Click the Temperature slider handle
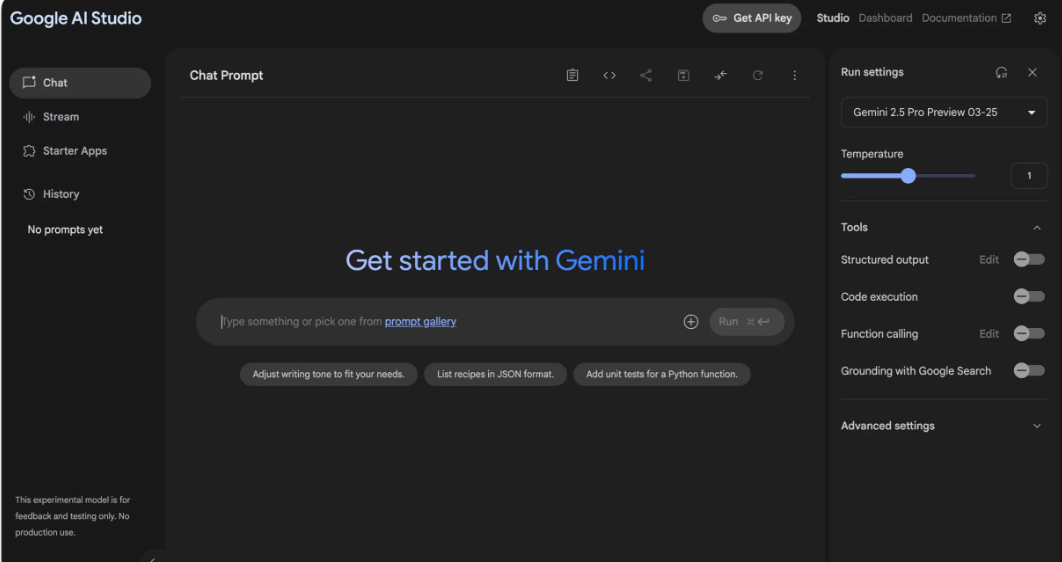 [908, 176]
